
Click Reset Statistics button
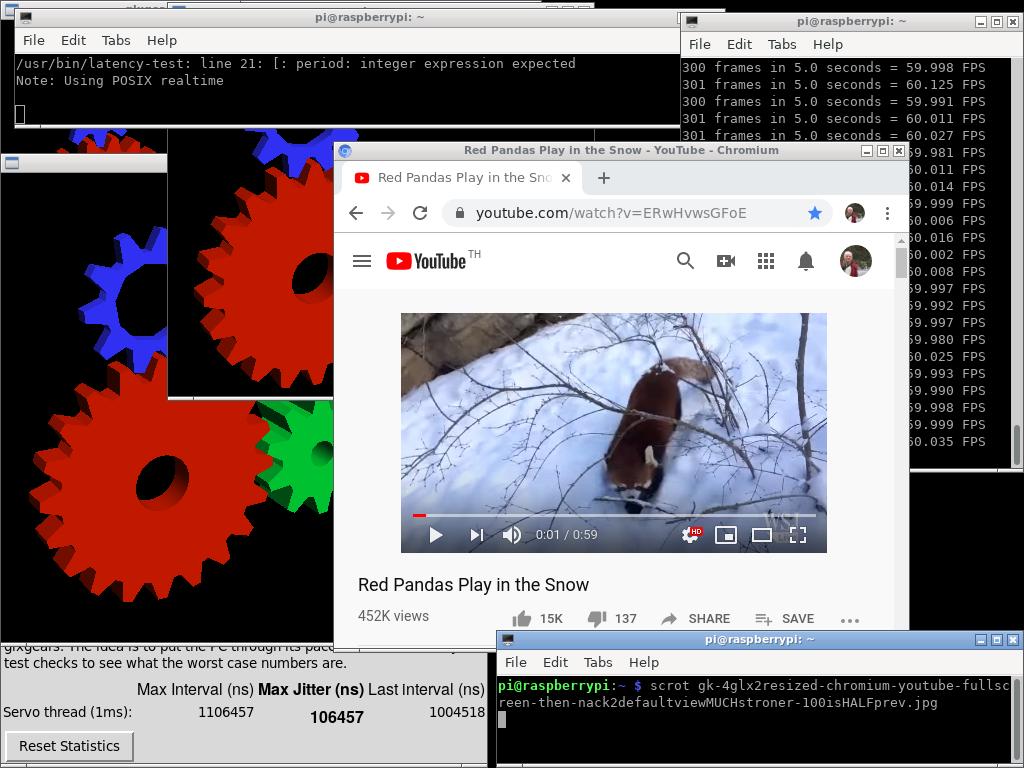pyautogui.click(x=69, y=746)
